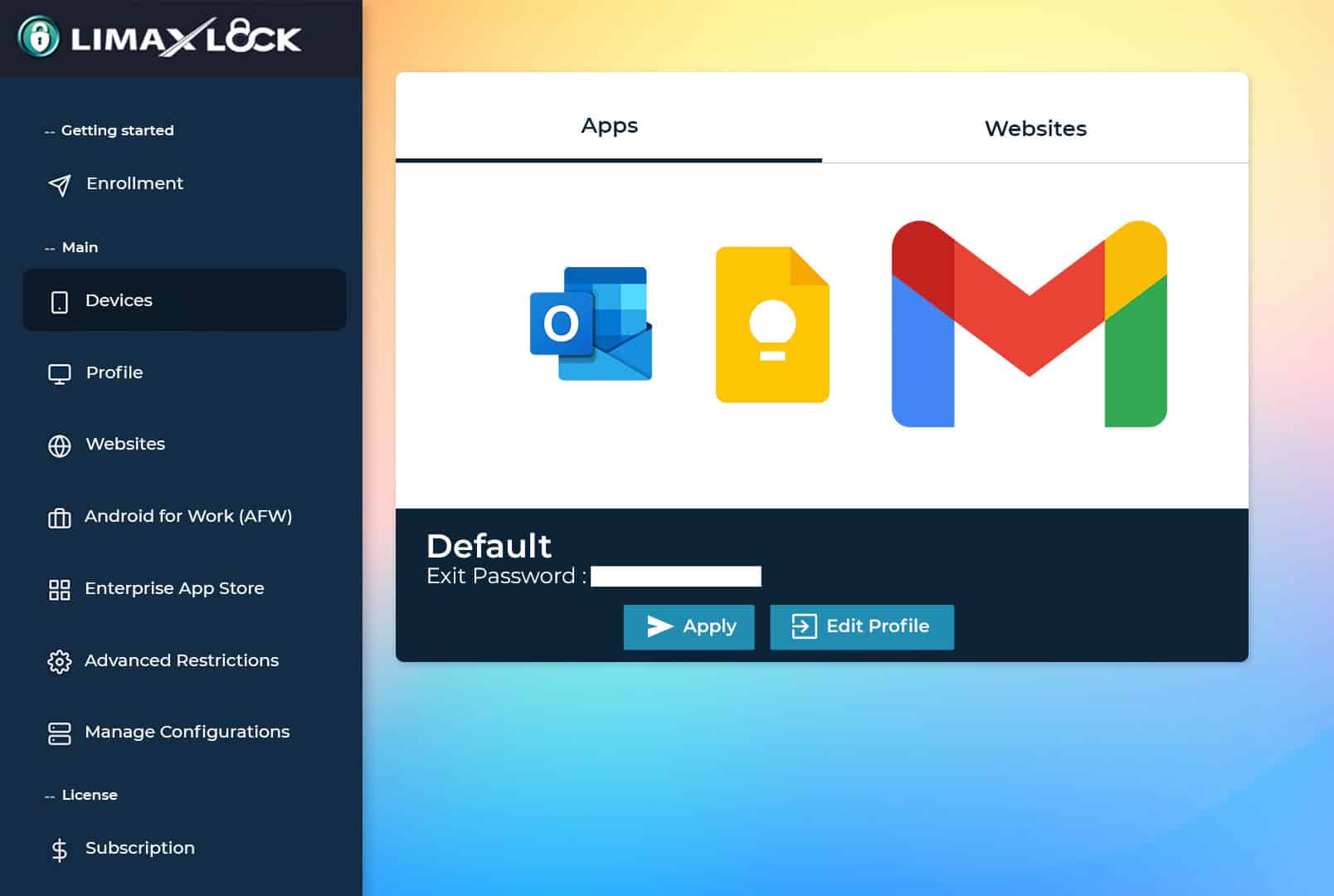1334x896 pixels.
Task: Open Profile in the sidebar
Action: [x=184, y=373]
